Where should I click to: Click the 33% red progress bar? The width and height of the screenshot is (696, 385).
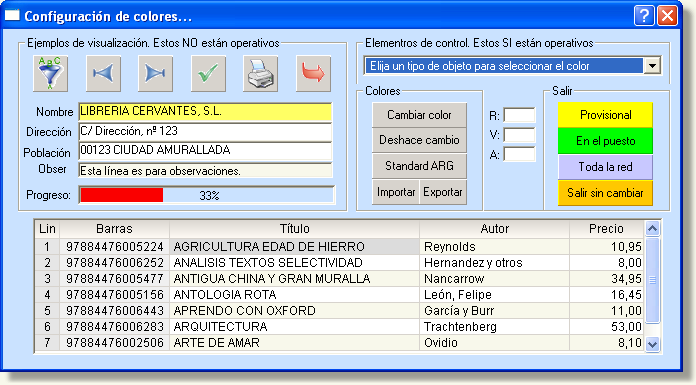pos(207,195)
